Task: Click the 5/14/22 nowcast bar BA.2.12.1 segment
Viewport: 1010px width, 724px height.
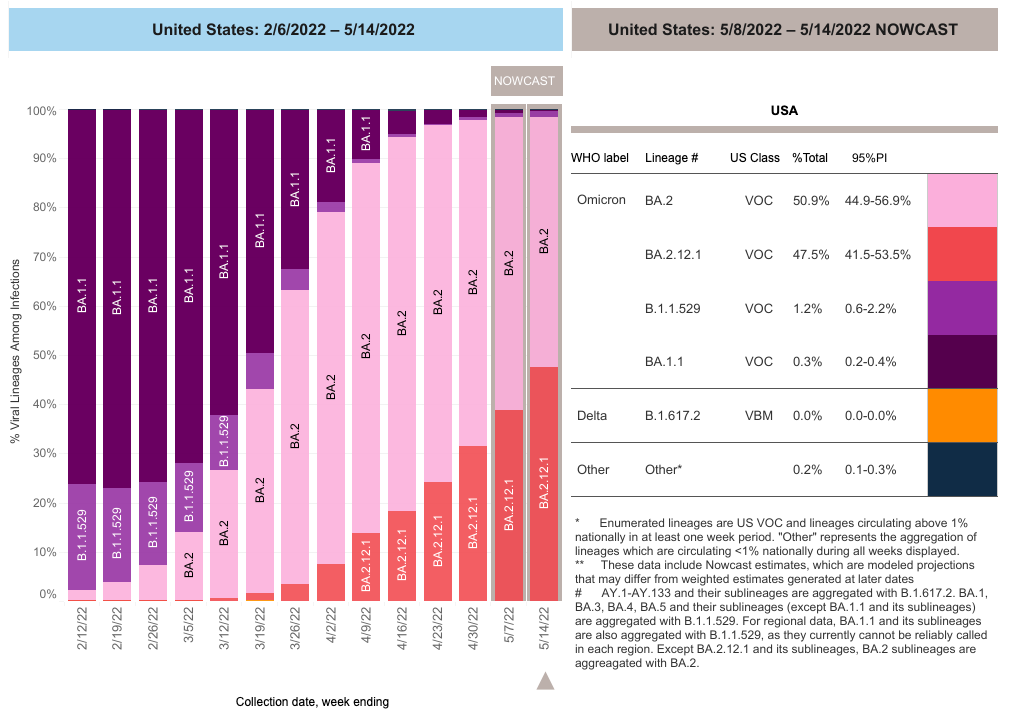Action: pos(545,484)
